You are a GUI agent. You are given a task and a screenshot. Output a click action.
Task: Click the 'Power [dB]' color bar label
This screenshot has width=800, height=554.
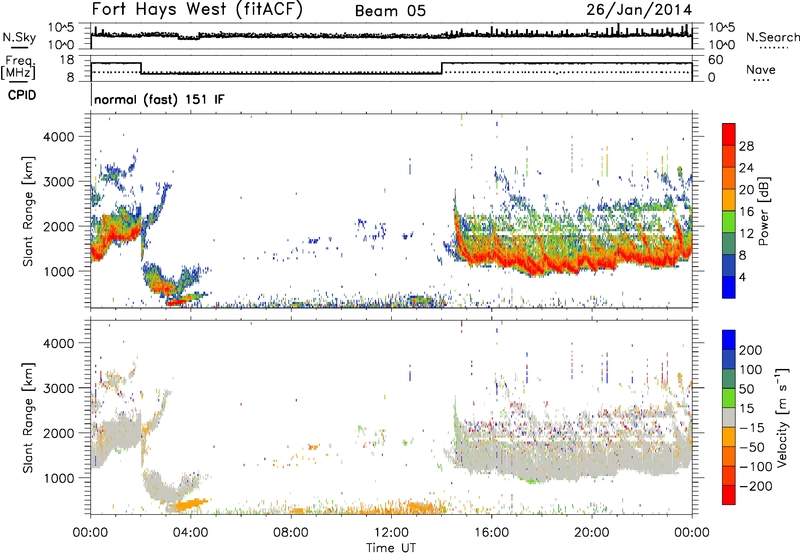point(764,211)
